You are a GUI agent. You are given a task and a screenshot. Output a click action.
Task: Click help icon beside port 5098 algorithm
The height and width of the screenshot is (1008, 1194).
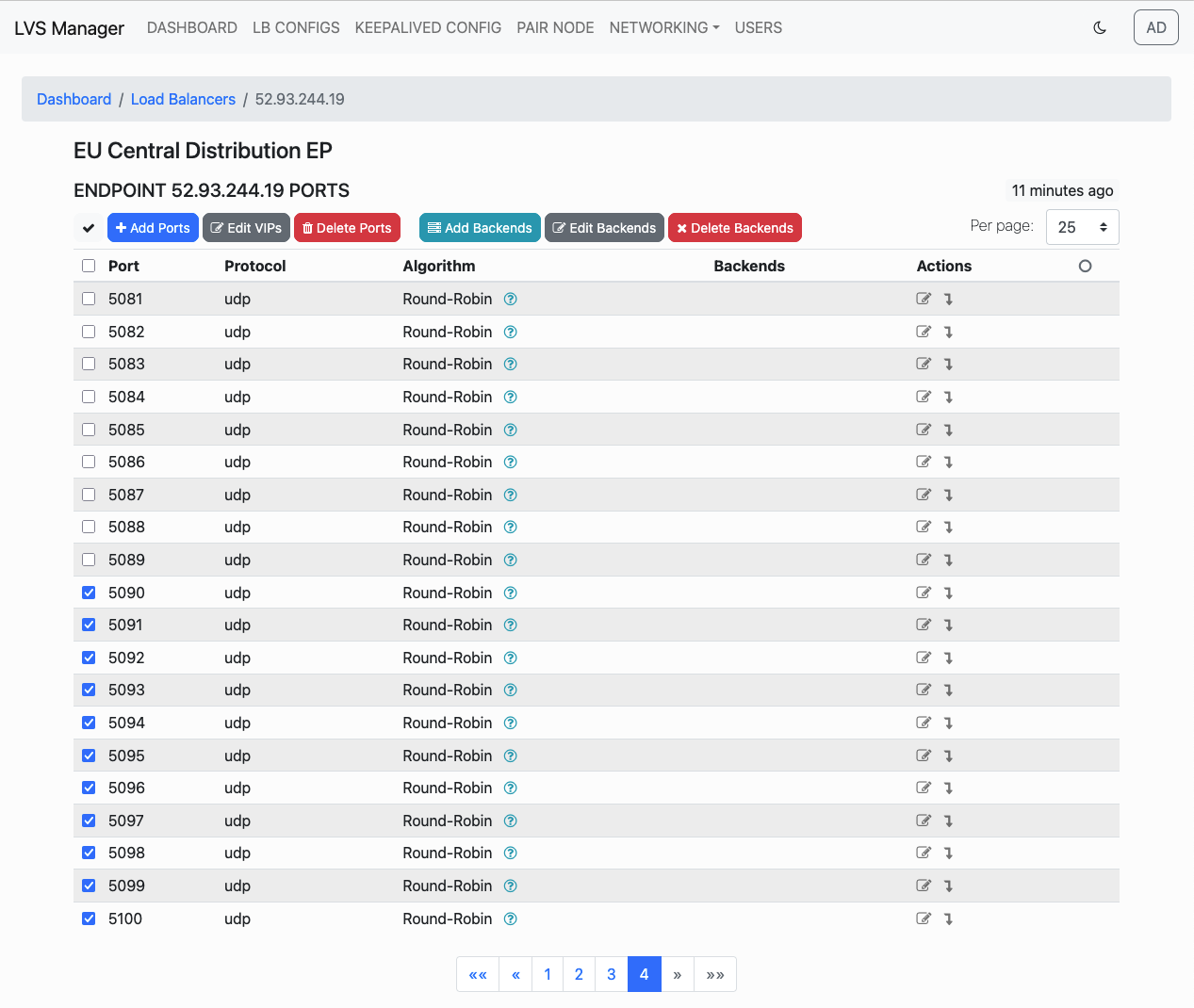pyautogui.click(x=511, y=854)
